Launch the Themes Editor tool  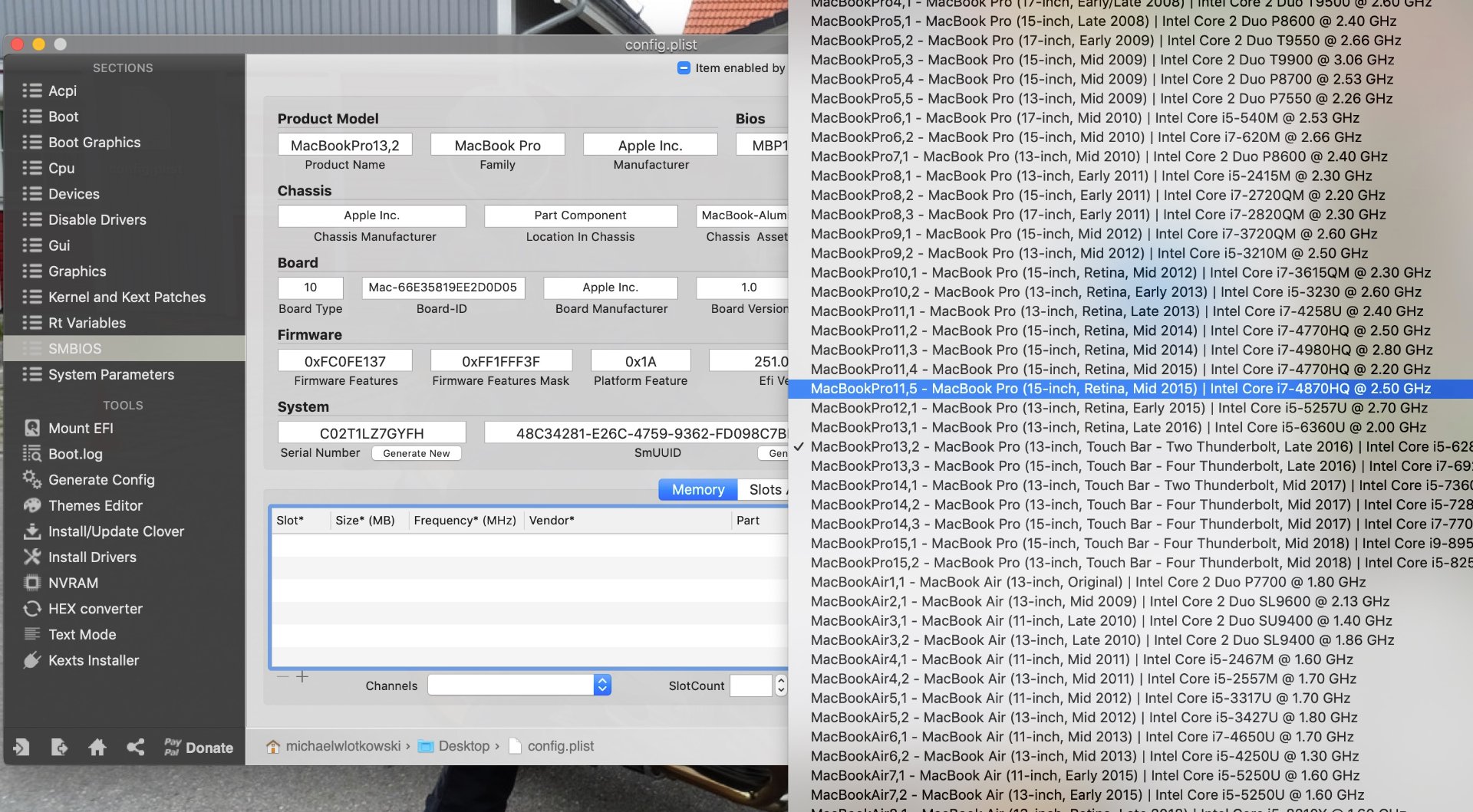coord(83,505)
